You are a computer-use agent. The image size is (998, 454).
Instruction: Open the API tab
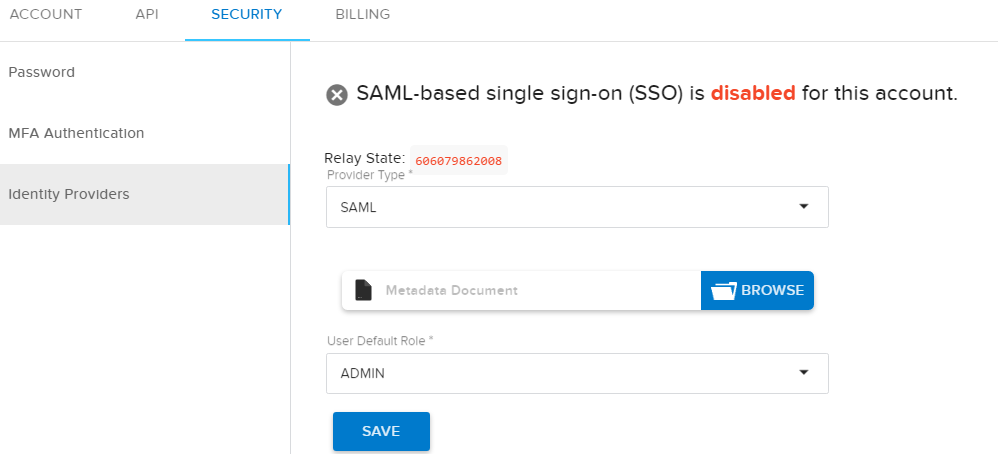(x=147, y=15)
